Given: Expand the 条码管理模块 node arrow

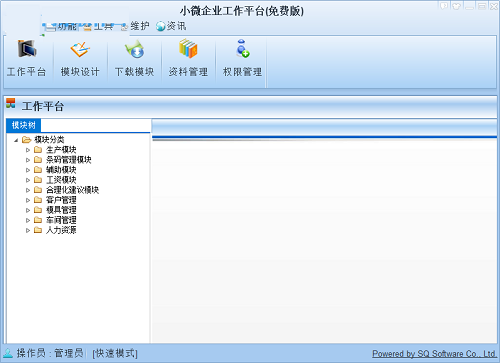Looking at the screenshot, I should (28, 160).
